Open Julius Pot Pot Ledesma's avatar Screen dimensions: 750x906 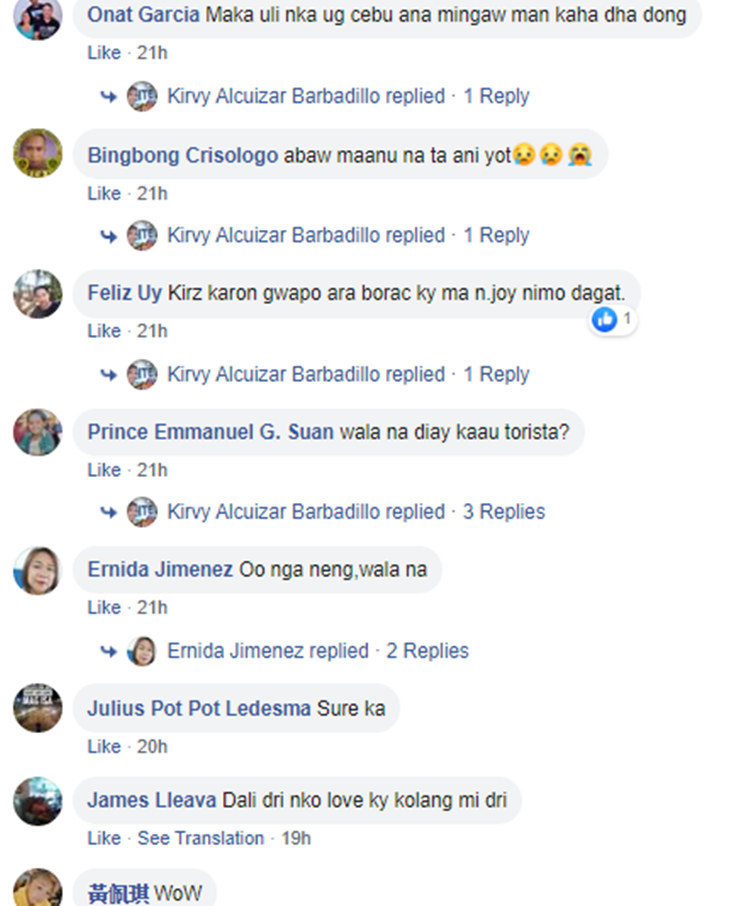38,708
